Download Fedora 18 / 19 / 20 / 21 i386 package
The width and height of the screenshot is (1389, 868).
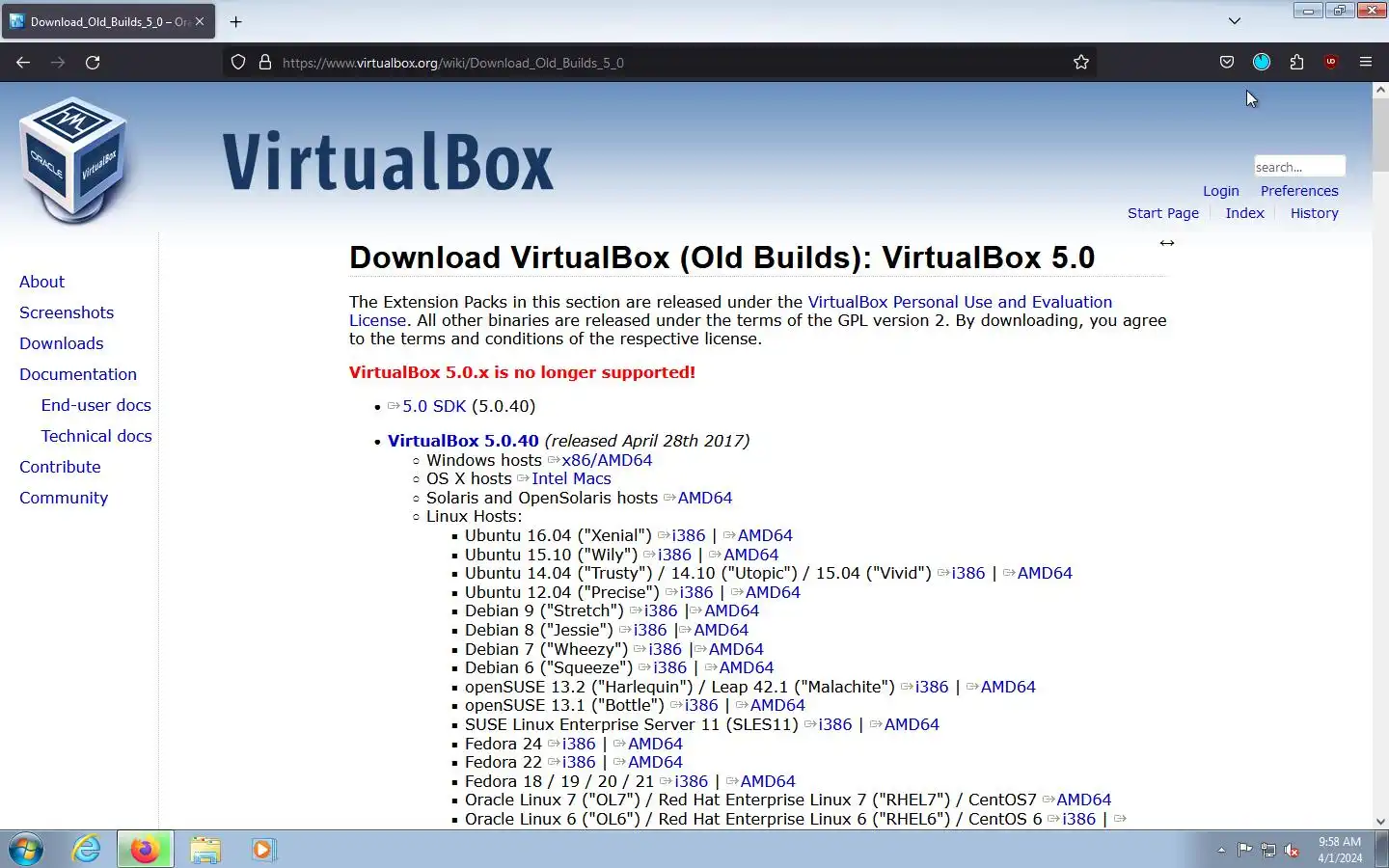click(691, 781)
